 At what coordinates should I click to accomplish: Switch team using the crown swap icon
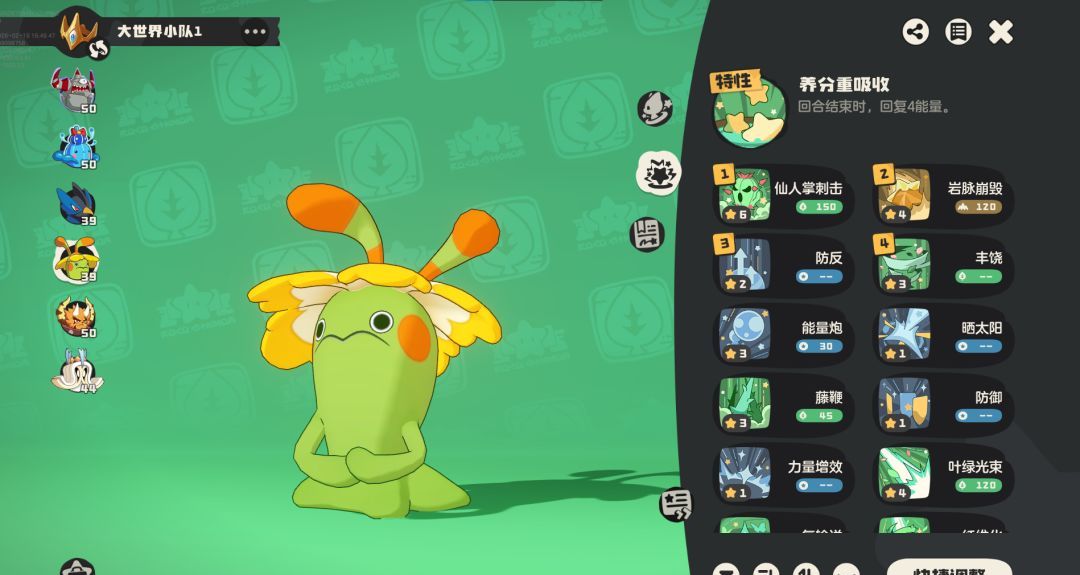point(98,47)
